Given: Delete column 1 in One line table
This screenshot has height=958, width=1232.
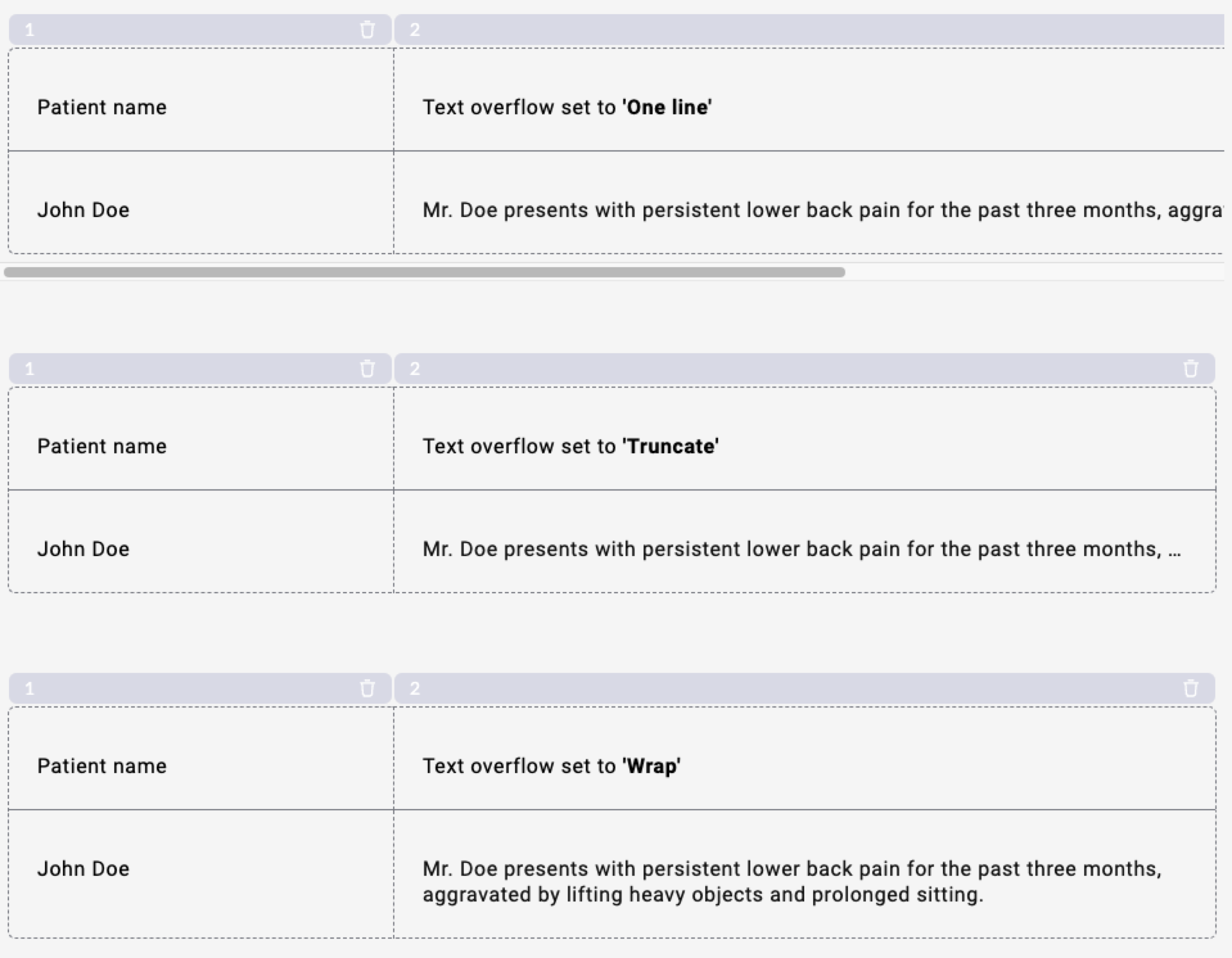Looking at the screenshot, I should tap(367, 30).
